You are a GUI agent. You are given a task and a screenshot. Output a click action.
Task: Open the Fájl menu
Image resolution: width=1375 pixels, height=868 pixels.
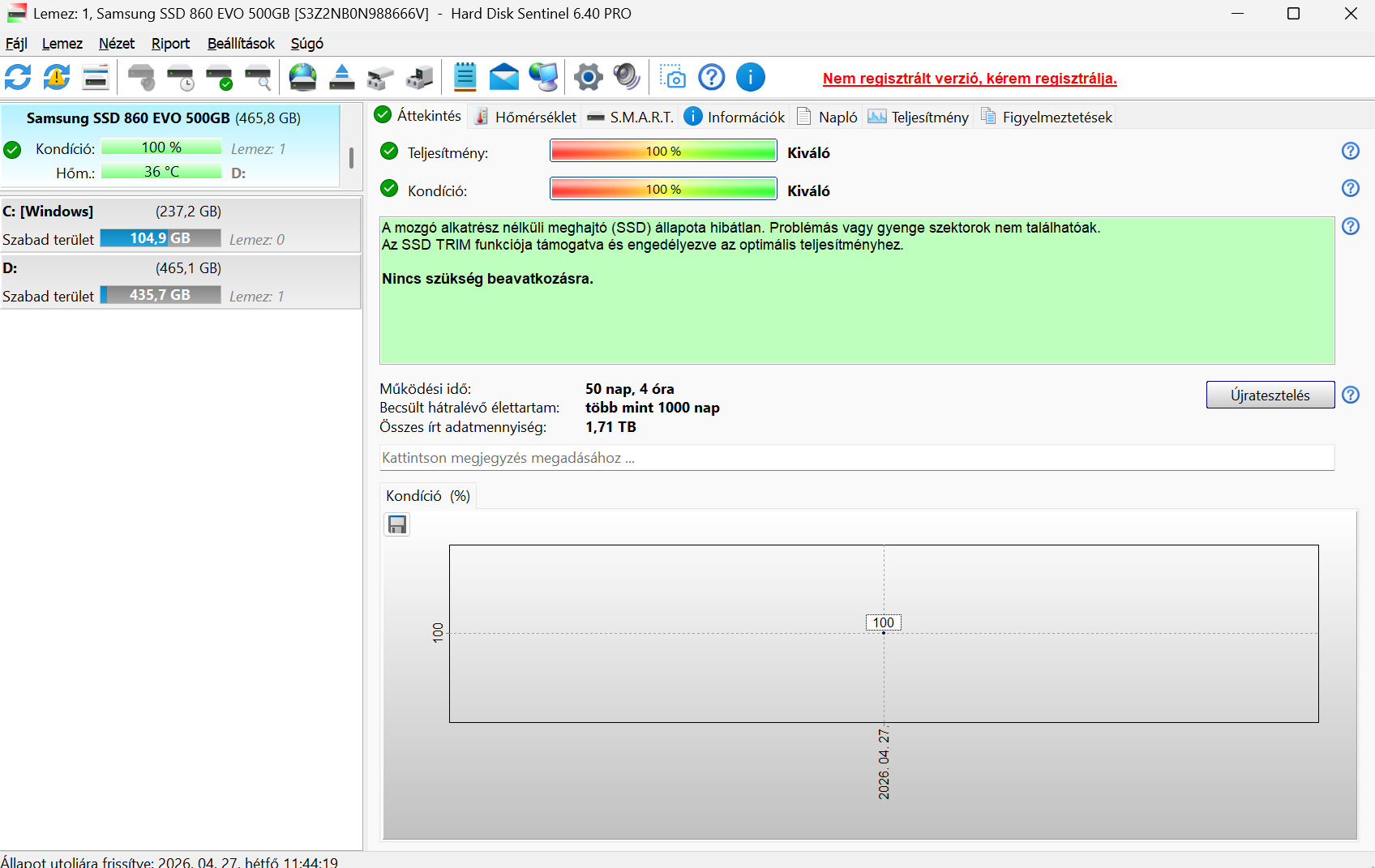[16, 44]
